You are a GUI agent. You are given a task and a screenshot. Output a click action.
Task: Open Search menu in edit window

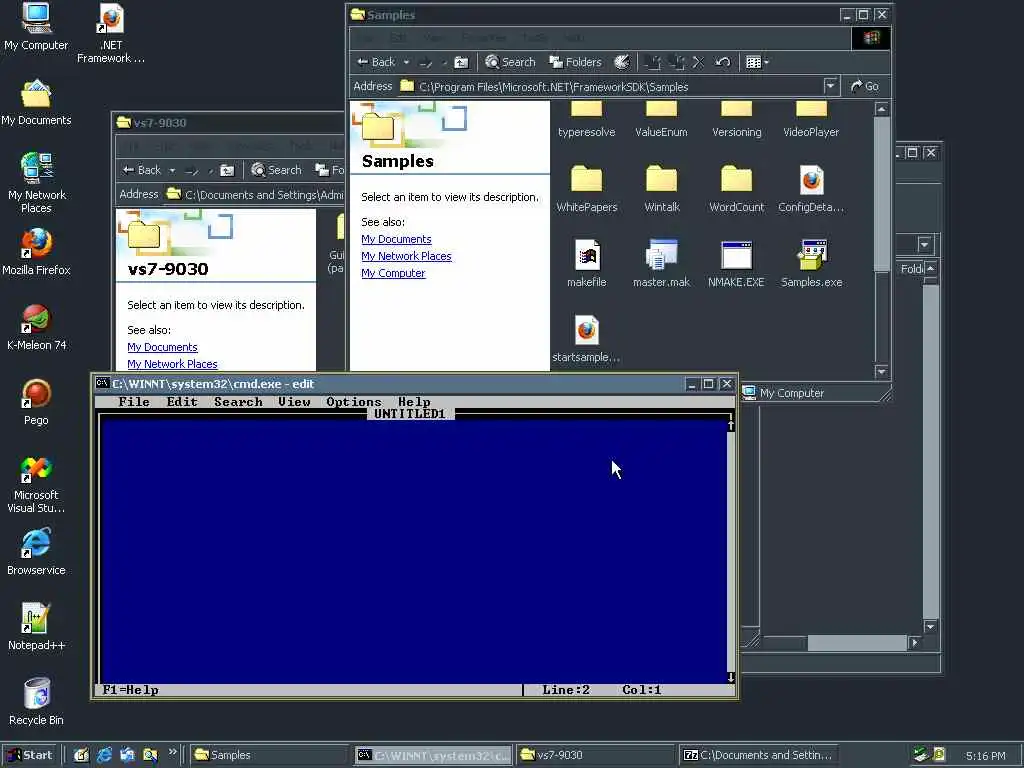(238, 402)
